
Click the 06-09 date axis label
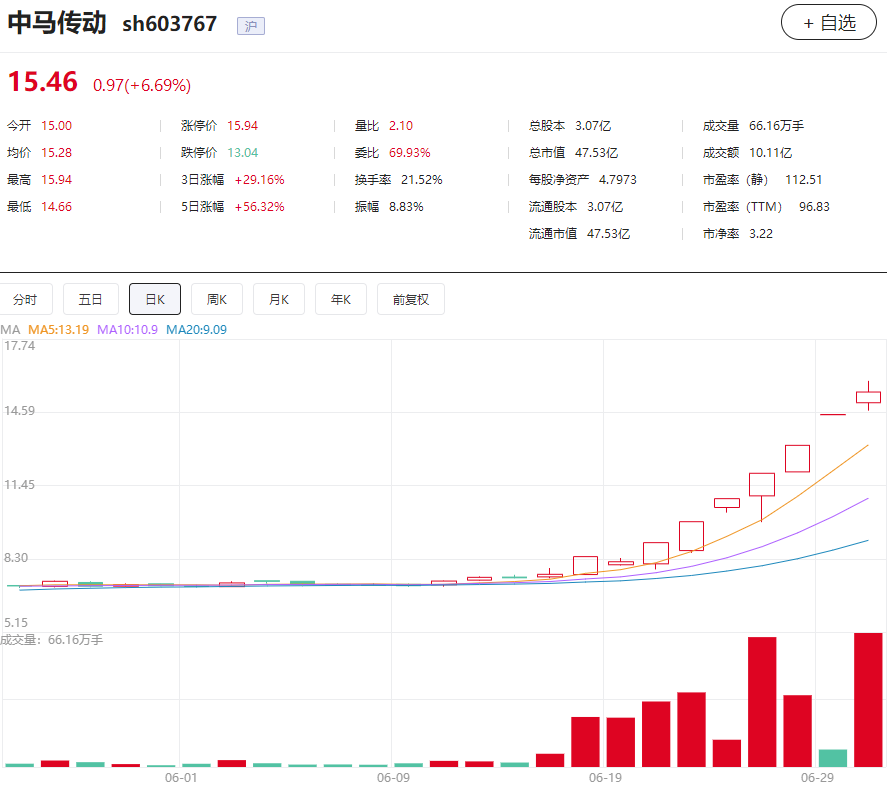(x=393, y=777)
